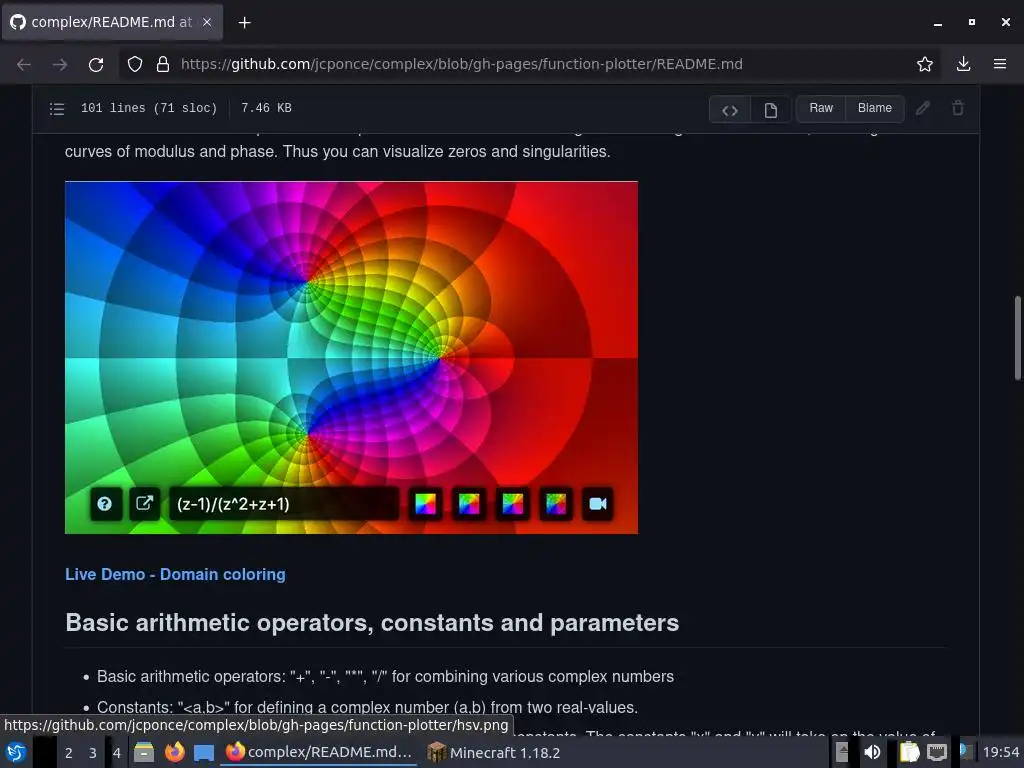Open a new browser tab

(244, 23)
